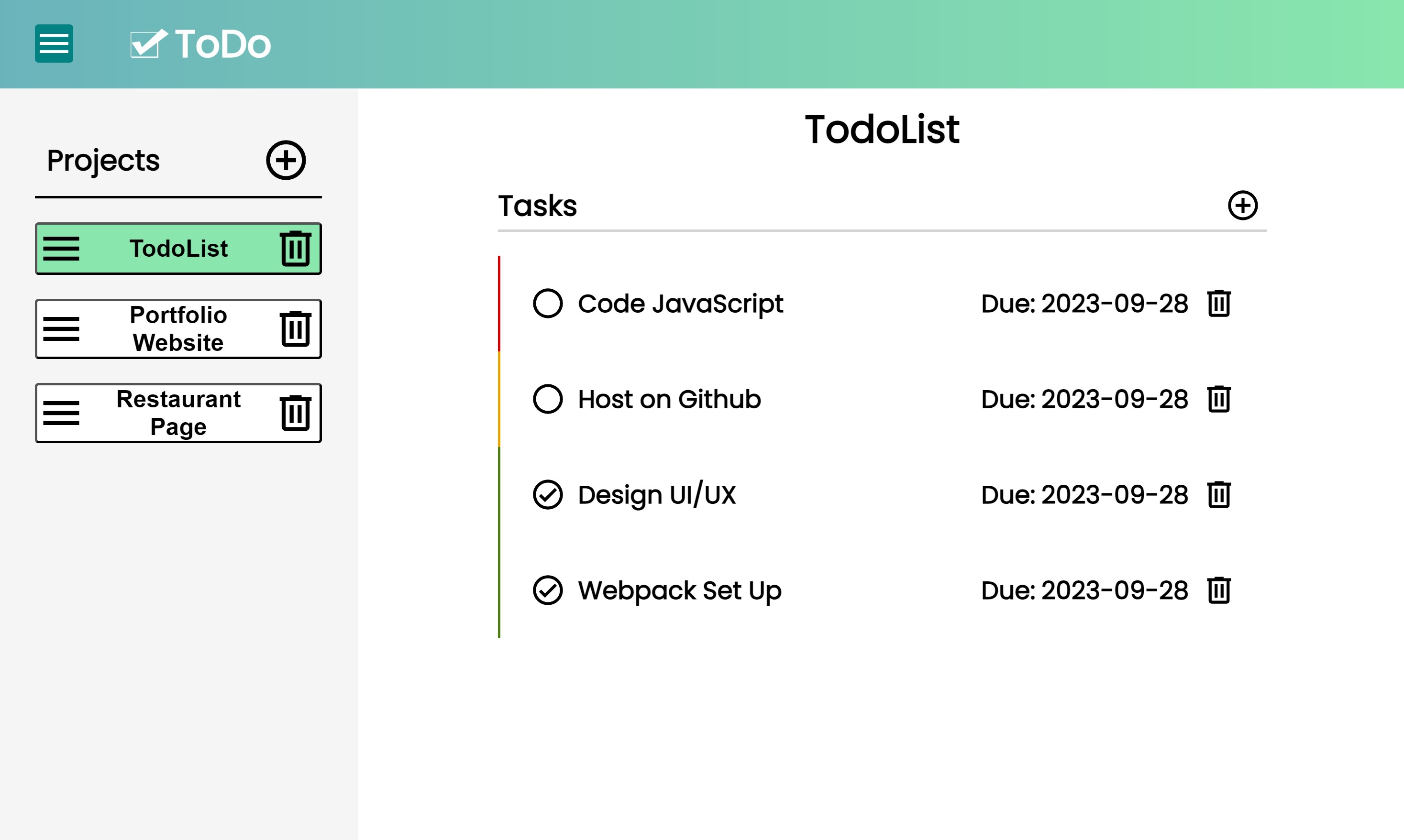Delete the Webpack Set Up task
The image size is (1404, 840).
tap(1219, 590)
